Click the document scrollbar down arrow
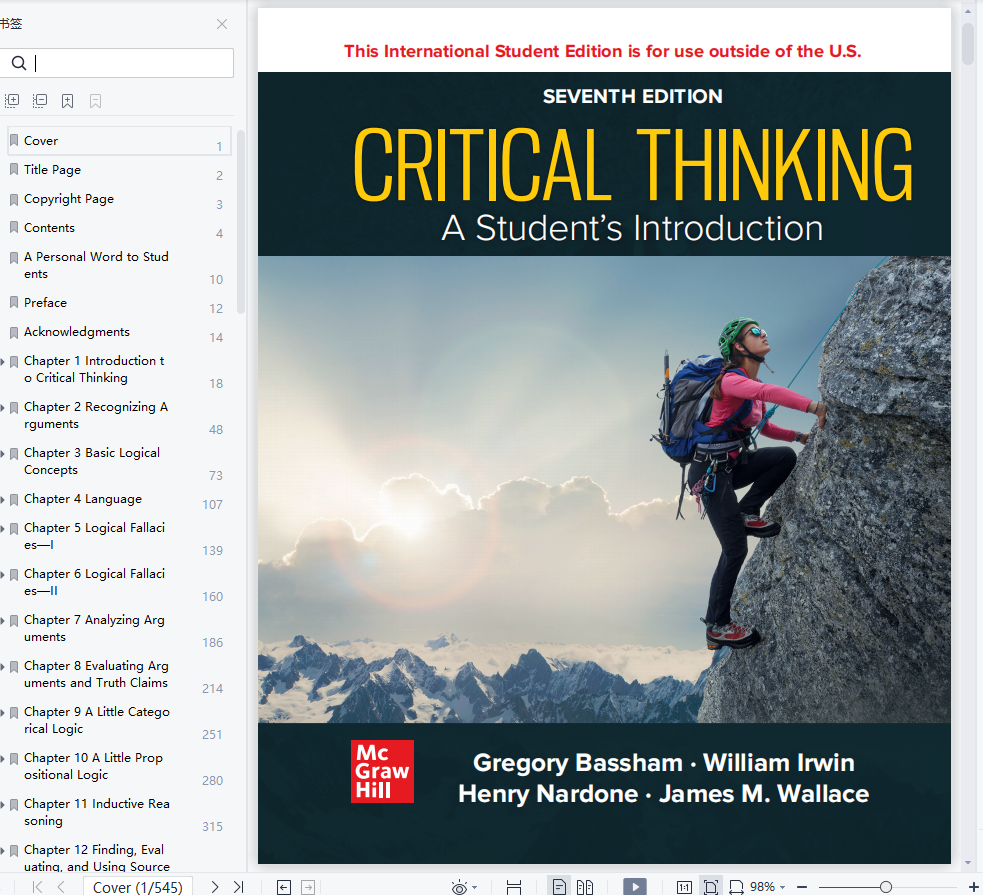The height and width of the screenshot is (895, 983). [968, 863]
